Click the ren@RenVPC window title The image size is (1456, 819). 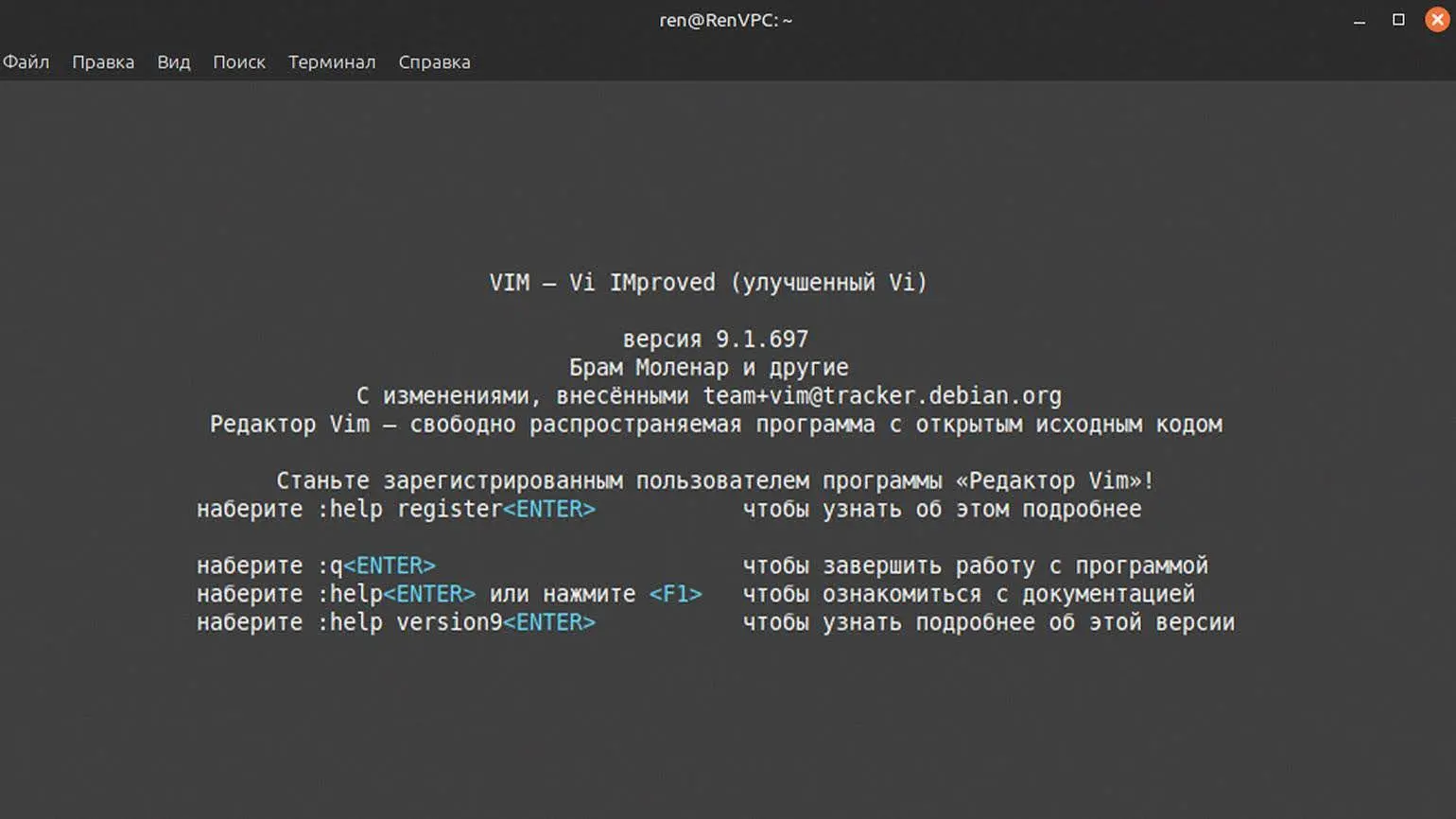click(x=725, y=20)
